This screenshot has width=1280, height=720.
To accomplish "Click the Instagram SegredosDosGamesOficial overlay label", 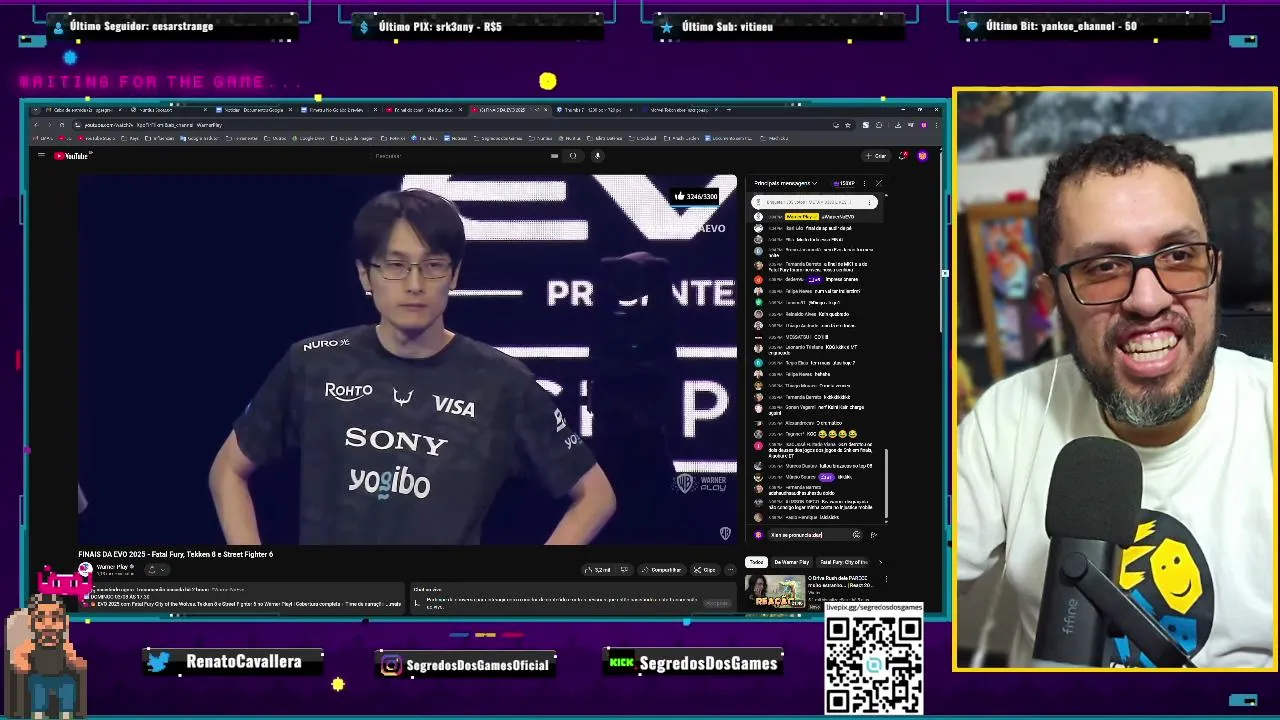I will point(465,665).
